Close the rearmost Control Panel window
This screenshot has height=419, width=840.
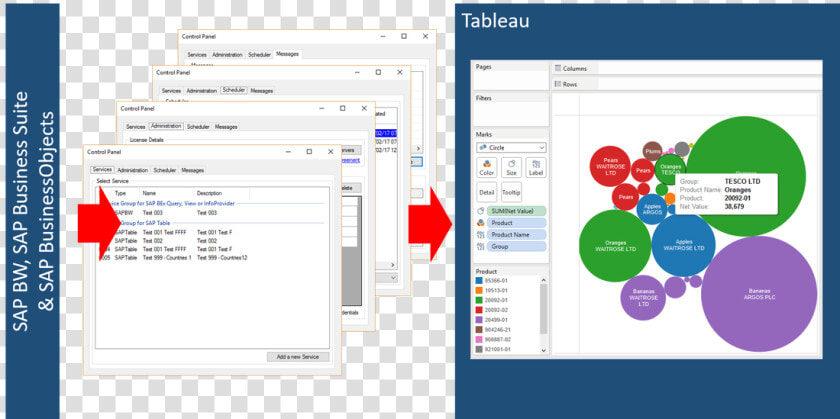click(425, 36)
